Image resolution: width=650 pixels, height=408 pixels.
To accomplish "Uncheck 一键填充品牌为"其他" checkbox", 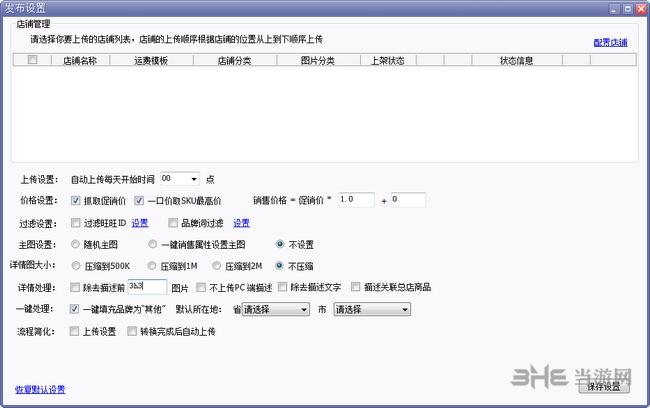I will click(x=74, y=309).
